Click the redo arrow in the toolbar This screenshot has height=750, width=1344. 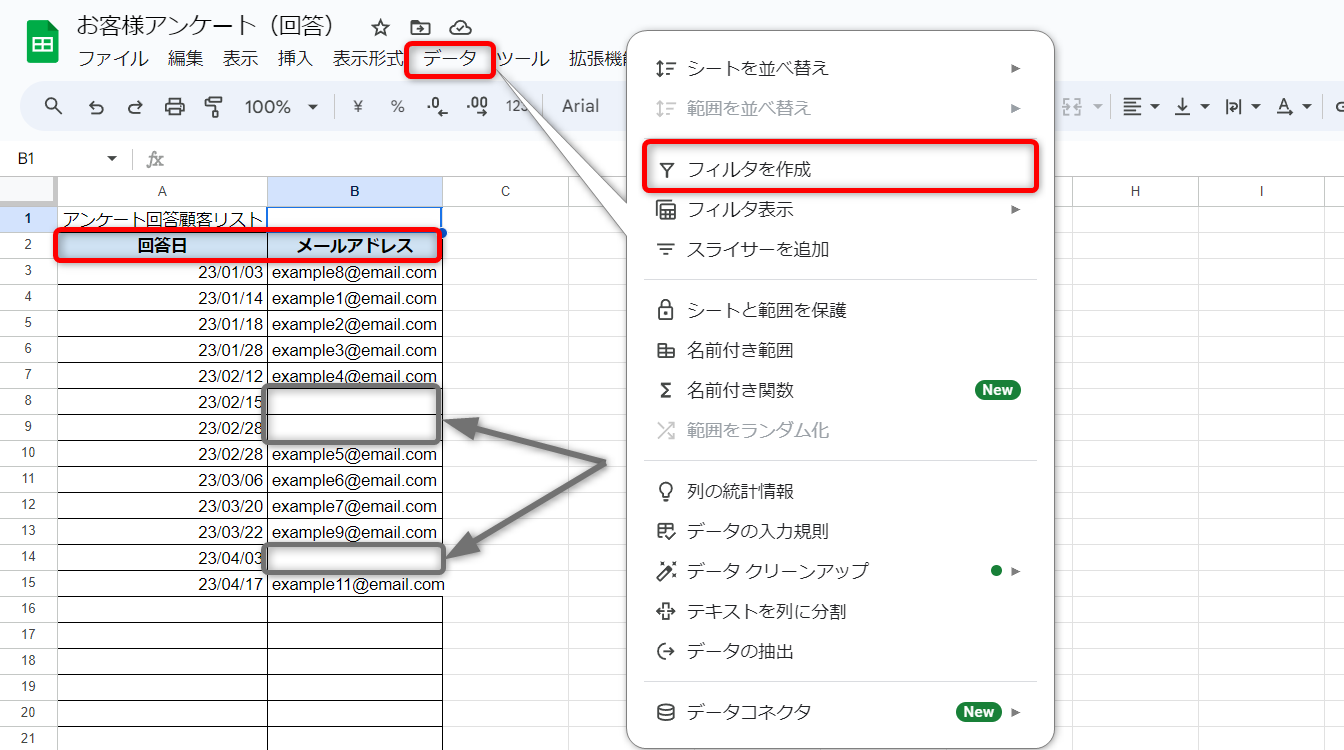(x=135, y=107)
